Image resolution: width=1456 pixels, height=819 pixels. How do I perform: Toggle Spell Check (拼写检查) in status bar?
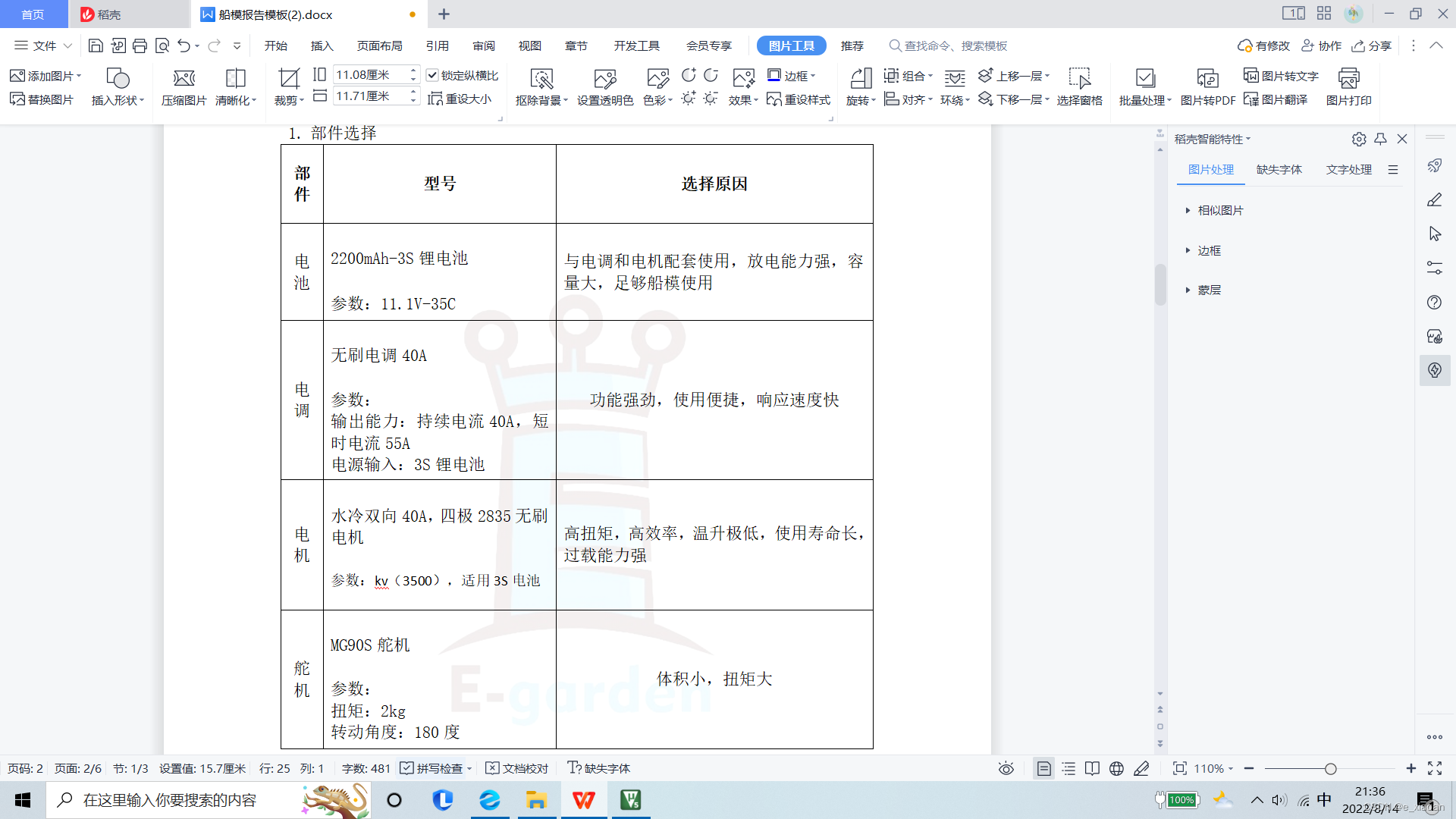click(x=431, y=768)
